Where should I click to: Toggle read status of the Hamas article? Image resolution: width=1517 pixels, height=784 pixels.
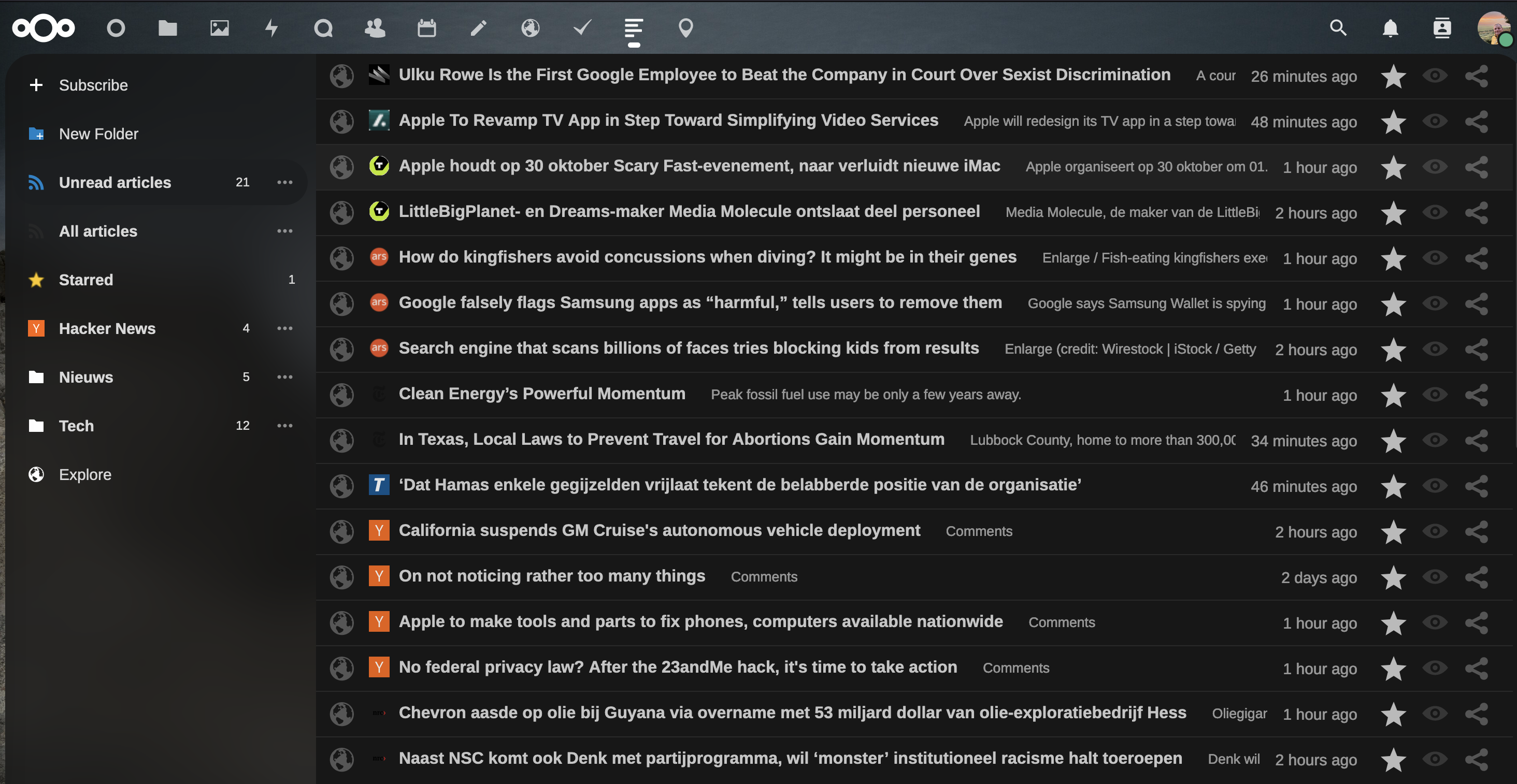point(1435,486)
